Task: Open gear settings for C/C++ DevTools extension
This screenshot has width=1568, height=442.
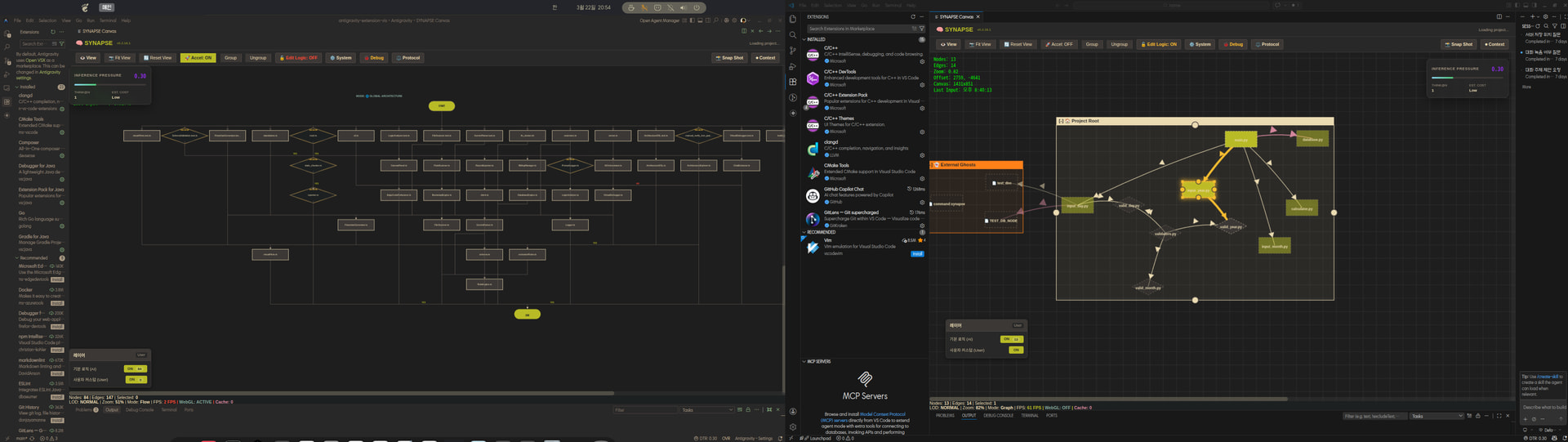Action: [922, 85]
